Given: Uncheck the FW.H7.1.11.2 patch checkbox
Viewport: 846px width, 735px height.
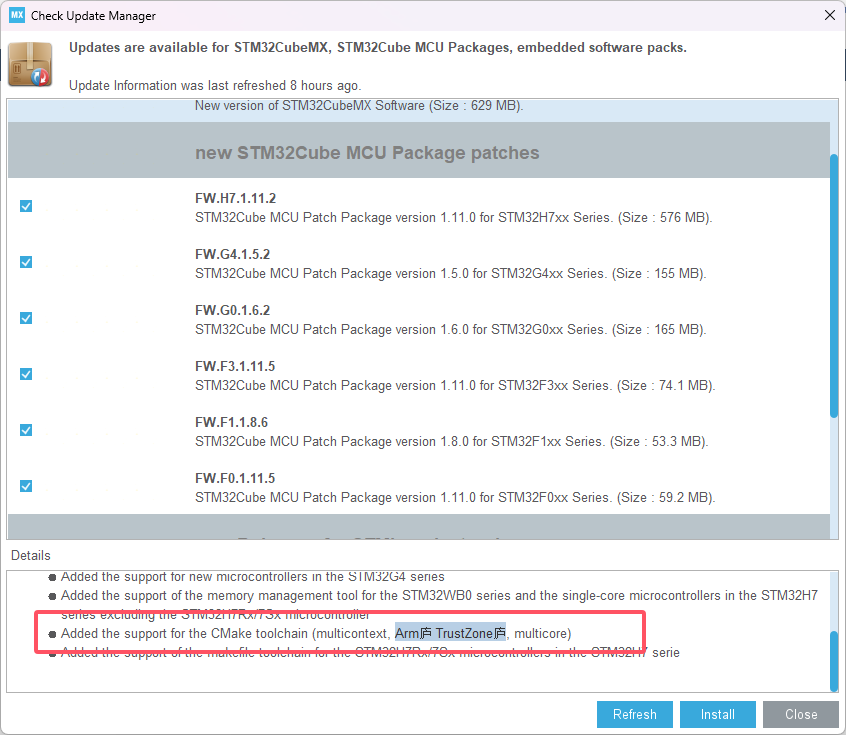Looking at the screenshot, I should [26, 206].
